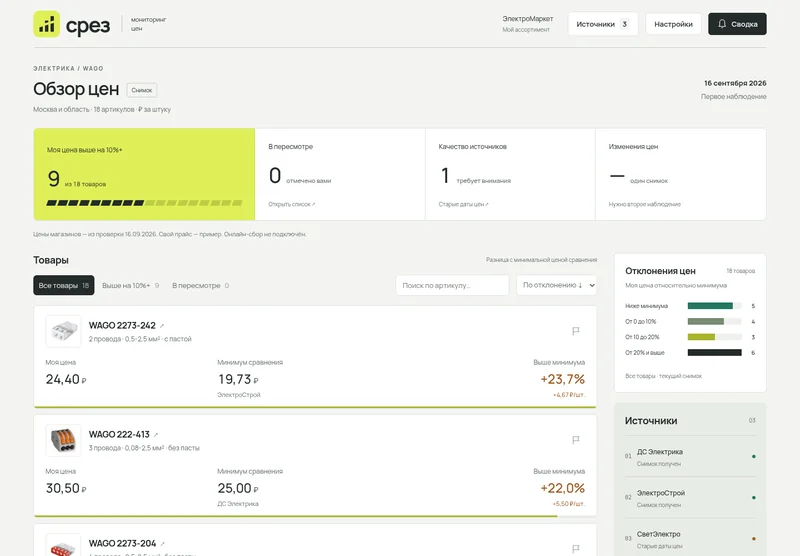Click WAGO 2273-204 product thumbnail
The width and height of the screenshot is (800, 556).
63,545
